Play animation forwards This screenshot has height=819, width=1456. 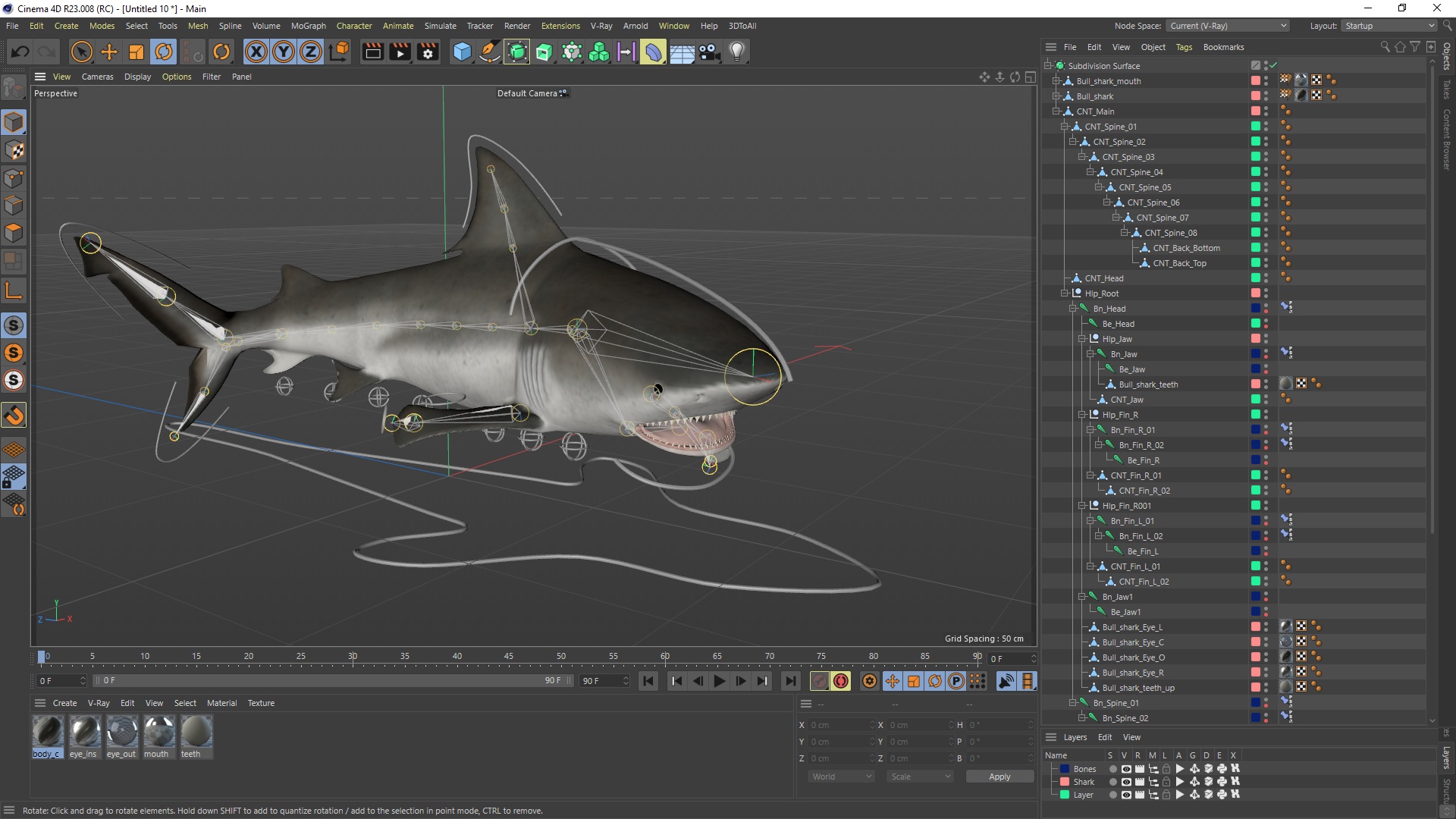click(x=720, y=681)
